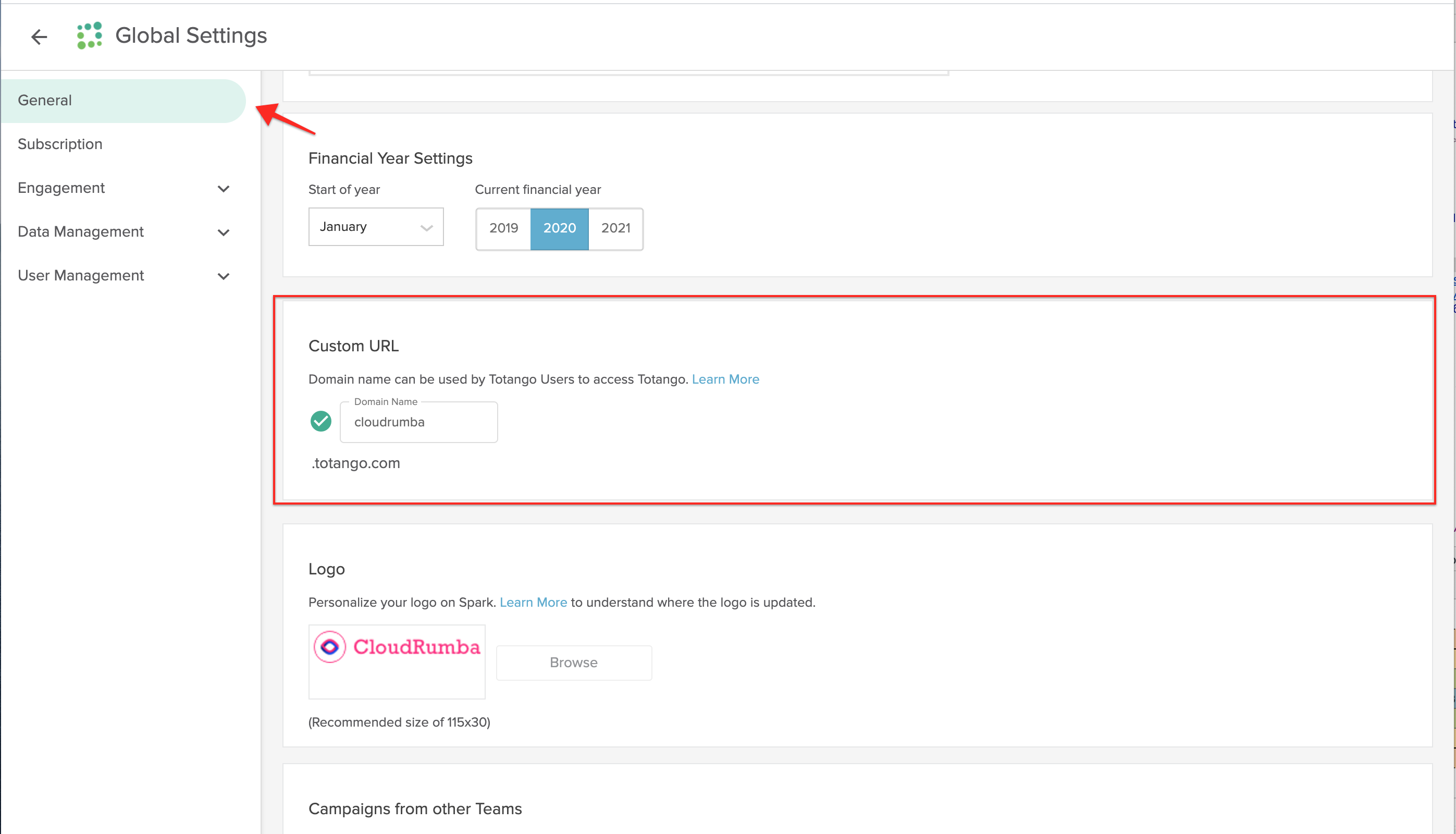Open Learn More link for Logo

pos(533,602)
